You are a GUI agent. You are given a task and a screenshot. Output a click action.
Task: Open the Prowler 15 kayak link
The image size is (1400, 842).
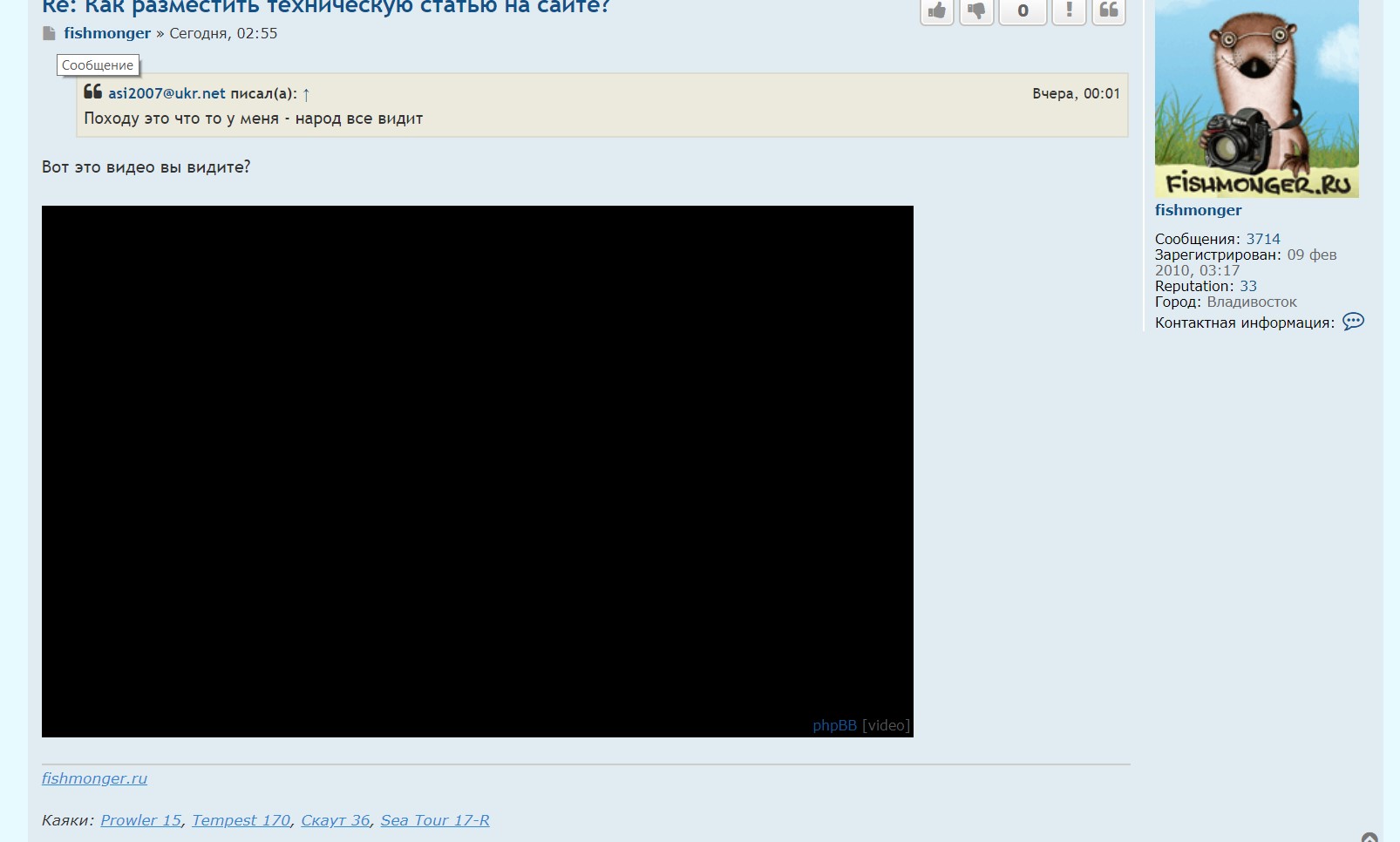pyautogui.click(x=140, y=820)
